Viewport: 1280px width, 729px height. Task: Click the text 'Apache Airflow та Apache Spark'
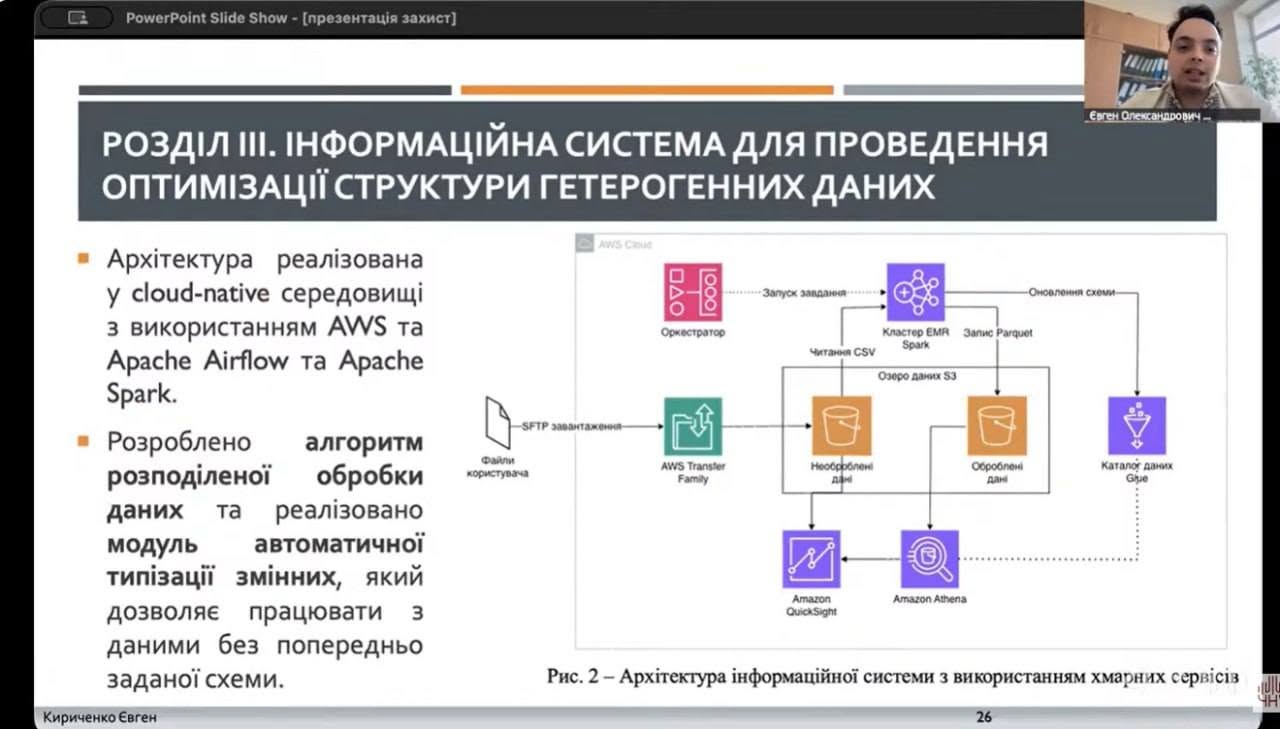coord(265,376)
